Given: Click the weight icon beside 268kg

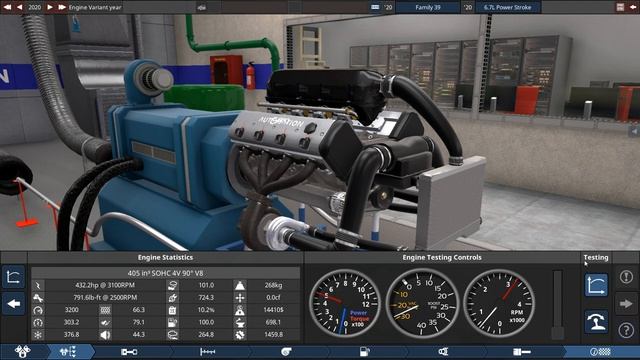Looking at the screenshot, I should coord(240,285).
